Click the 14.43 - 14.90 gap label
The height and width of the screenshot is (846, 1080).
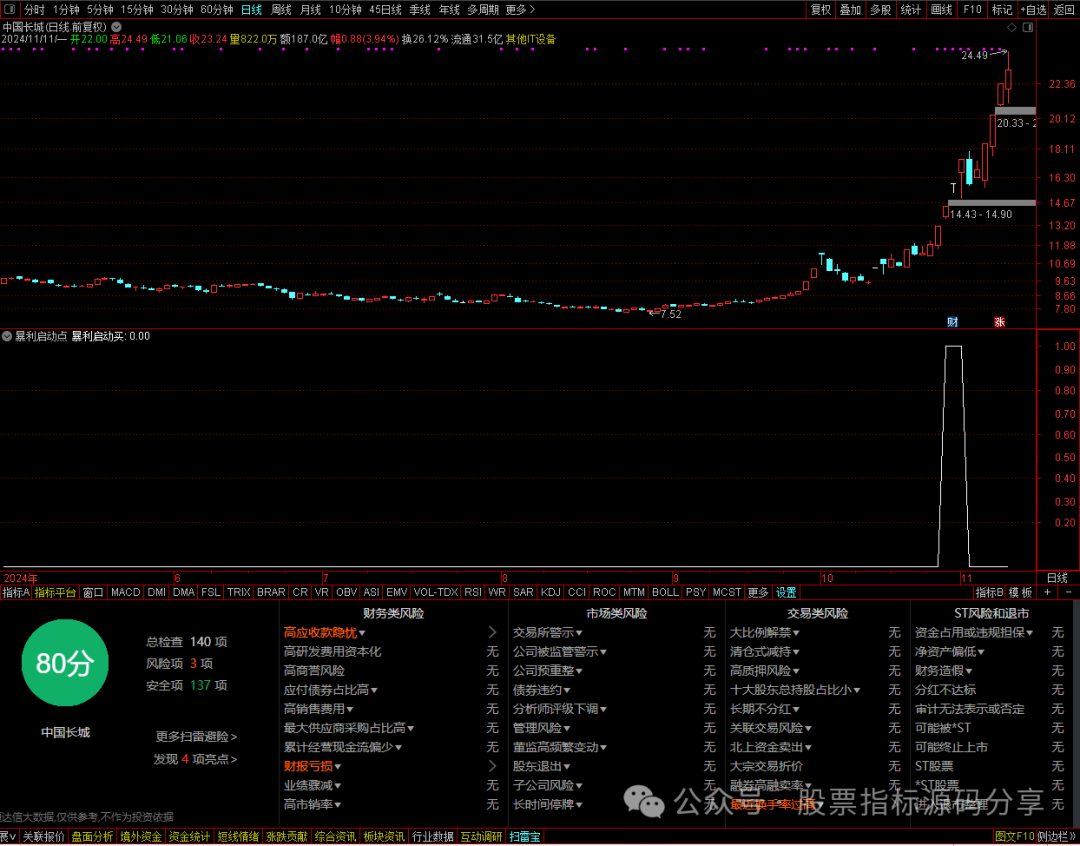pos(981,214)
